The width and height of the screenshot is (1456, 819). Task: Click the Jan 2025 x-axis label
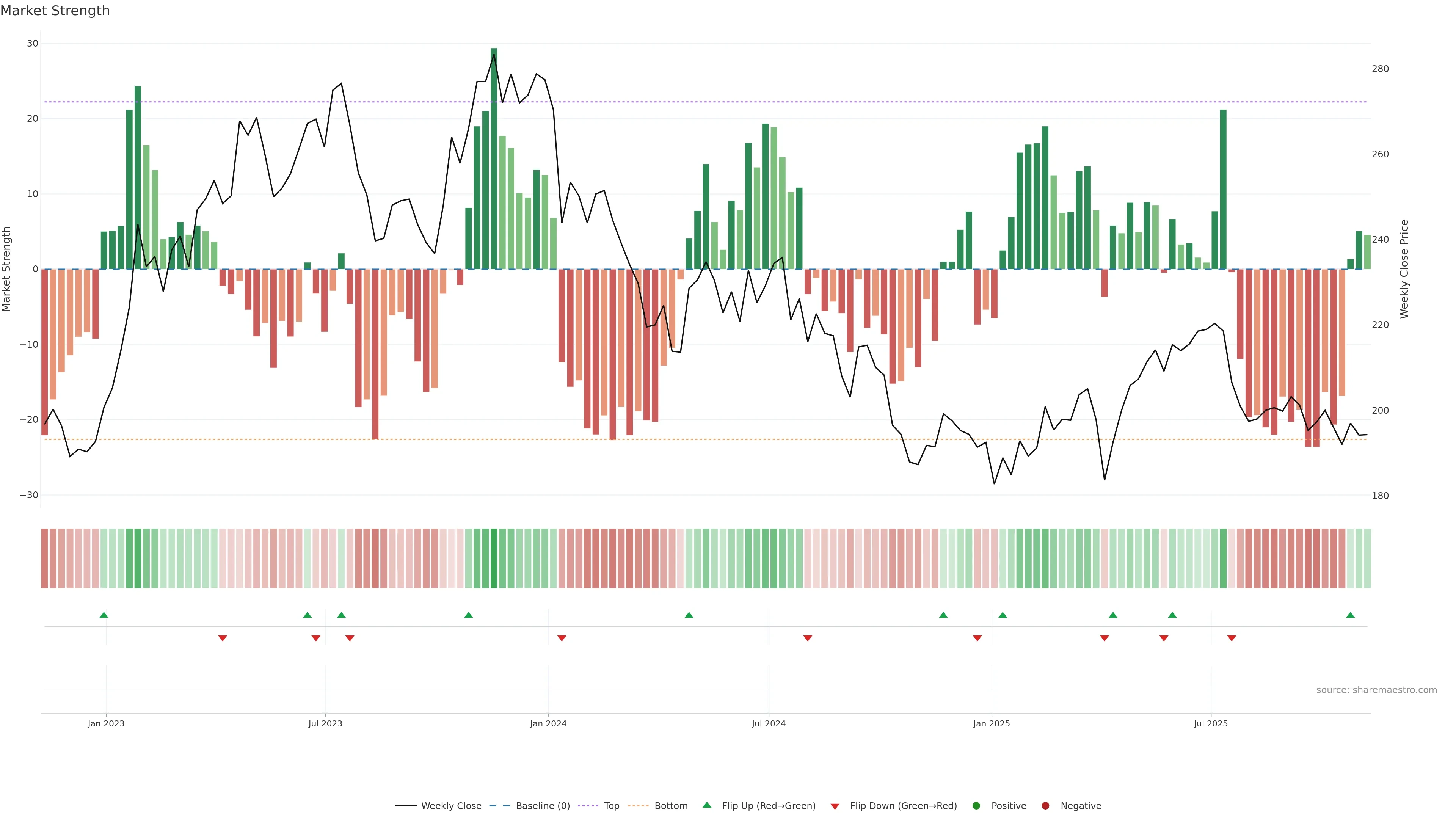tap(992, 723)
